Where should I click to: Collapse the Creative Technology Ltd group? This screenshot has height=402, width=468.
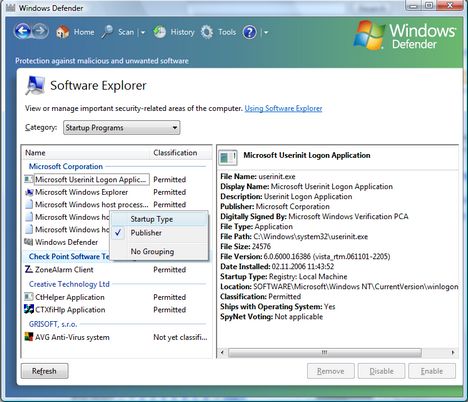pos(69,284)
